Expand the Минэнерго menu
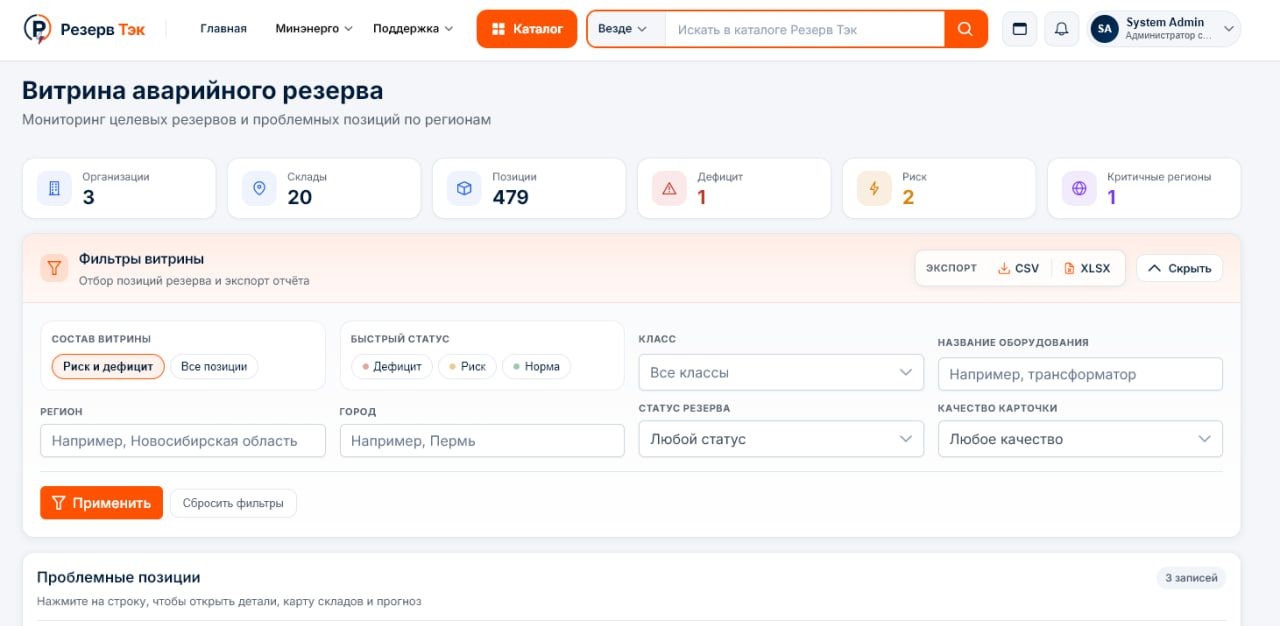The image size is (1280, 626). pos(314,29)
